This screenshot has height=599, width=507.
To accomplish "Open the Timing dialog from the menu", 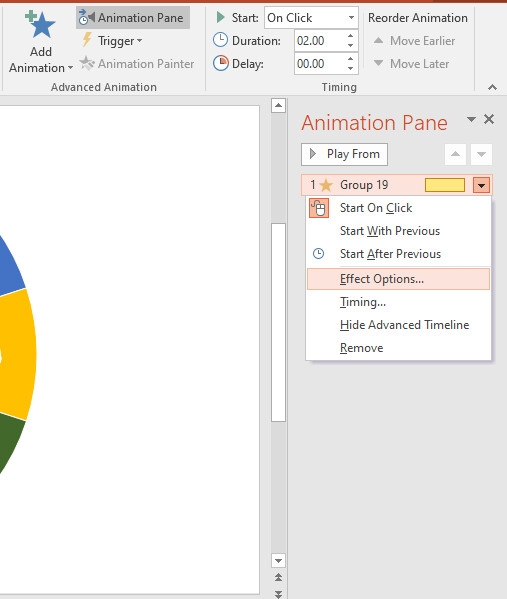I will [398, 302].
